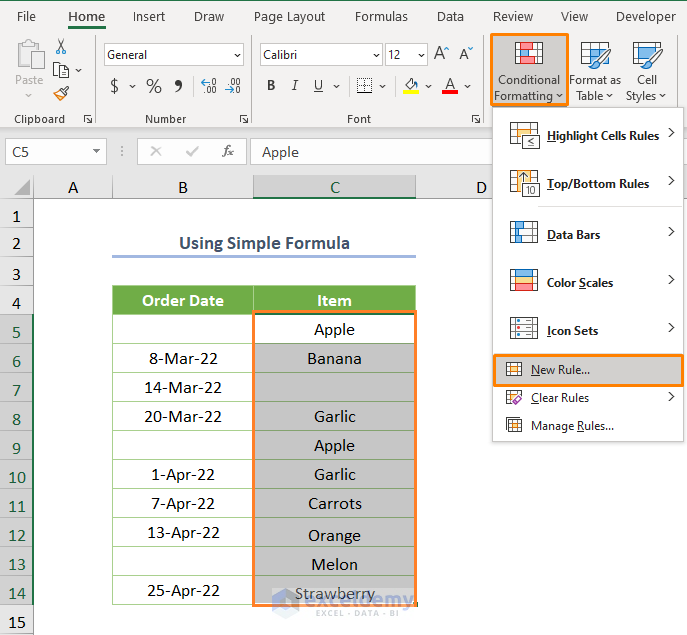This screenshot has width=687, height=635.
Task: Click Increase Decimal icon
Action: click(x=209, y=86)
